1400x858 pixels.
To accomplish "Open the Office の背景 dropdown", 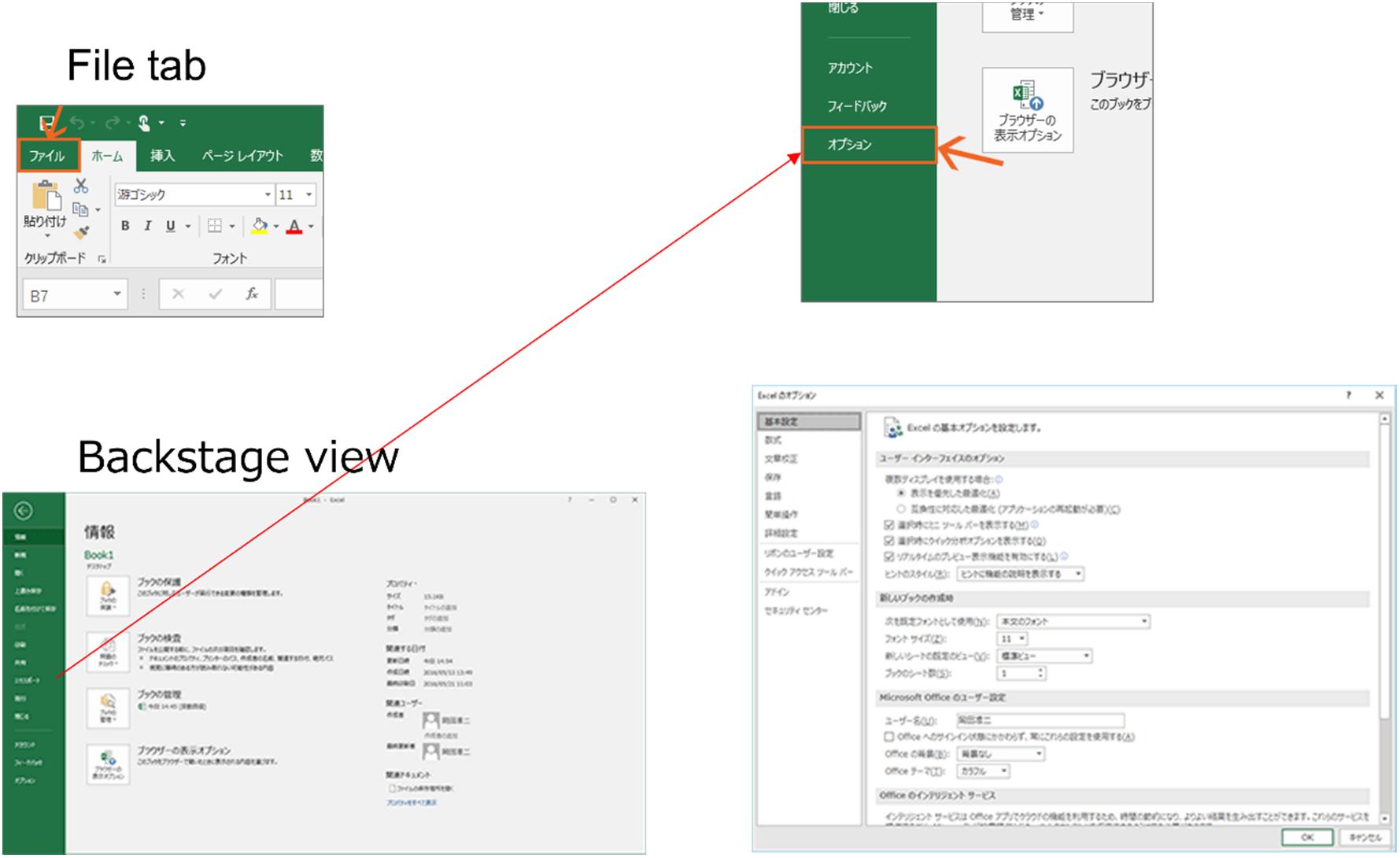I will 1001,753.
